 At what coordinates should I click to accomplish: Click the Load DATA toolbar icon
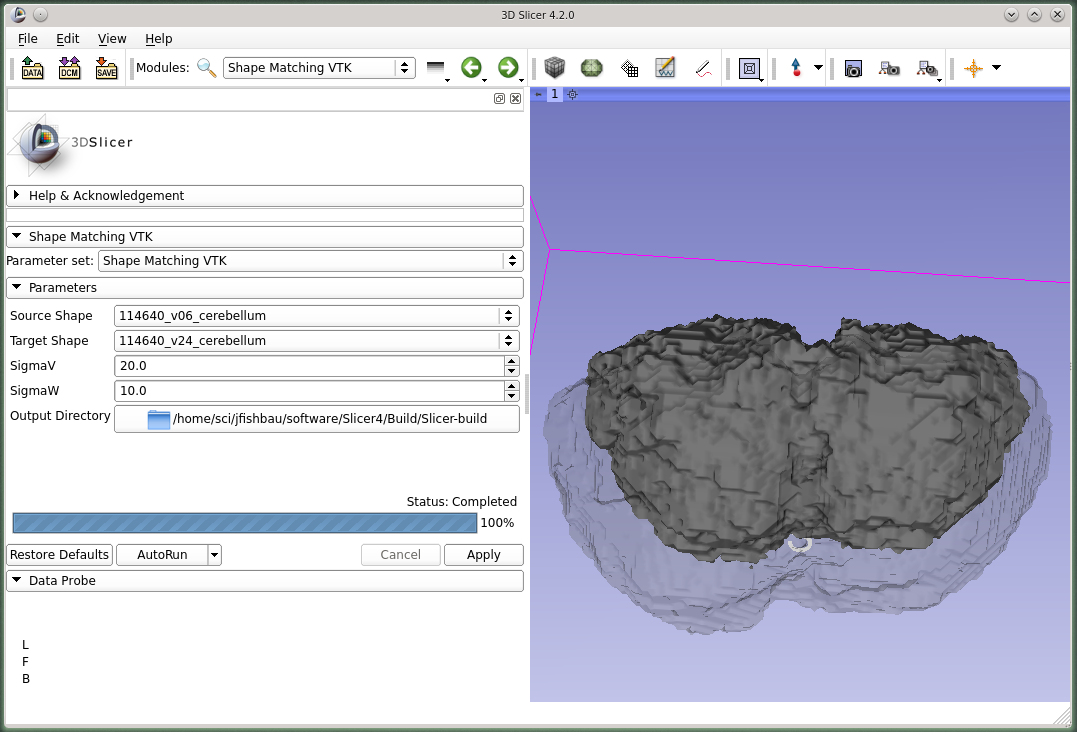[x=33, y=68]
